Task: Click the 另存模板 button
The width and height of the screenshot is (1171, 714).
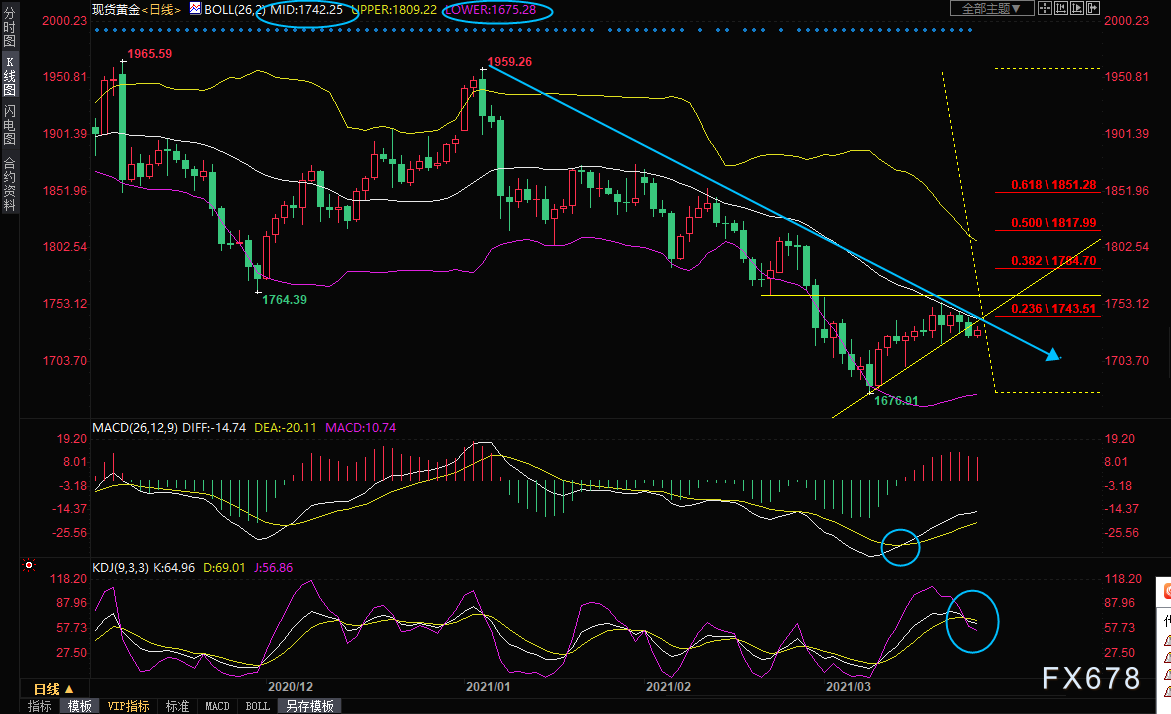Action: coord(310,706)
